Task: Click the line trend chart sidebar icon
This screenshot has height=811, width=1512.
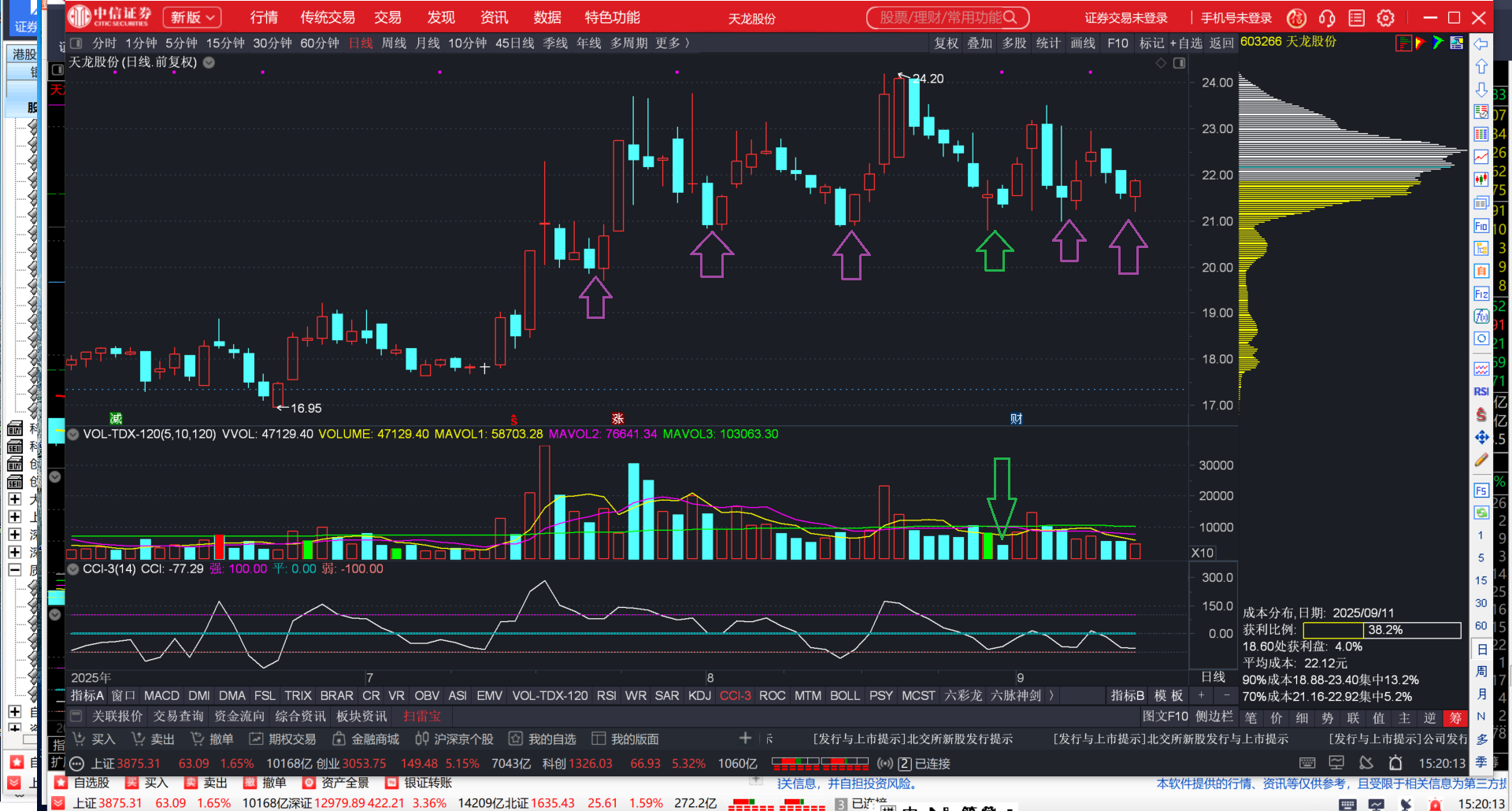Action: [1481, 157]
